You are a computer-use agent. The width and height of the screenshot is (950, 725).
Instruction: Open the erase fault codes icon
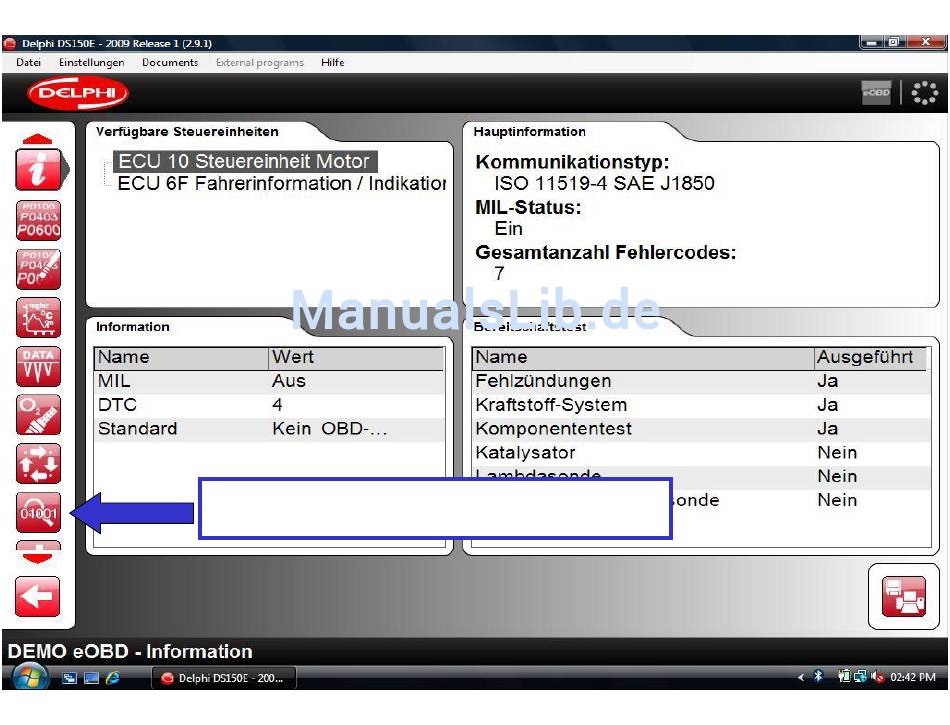(x=38, y=269)
